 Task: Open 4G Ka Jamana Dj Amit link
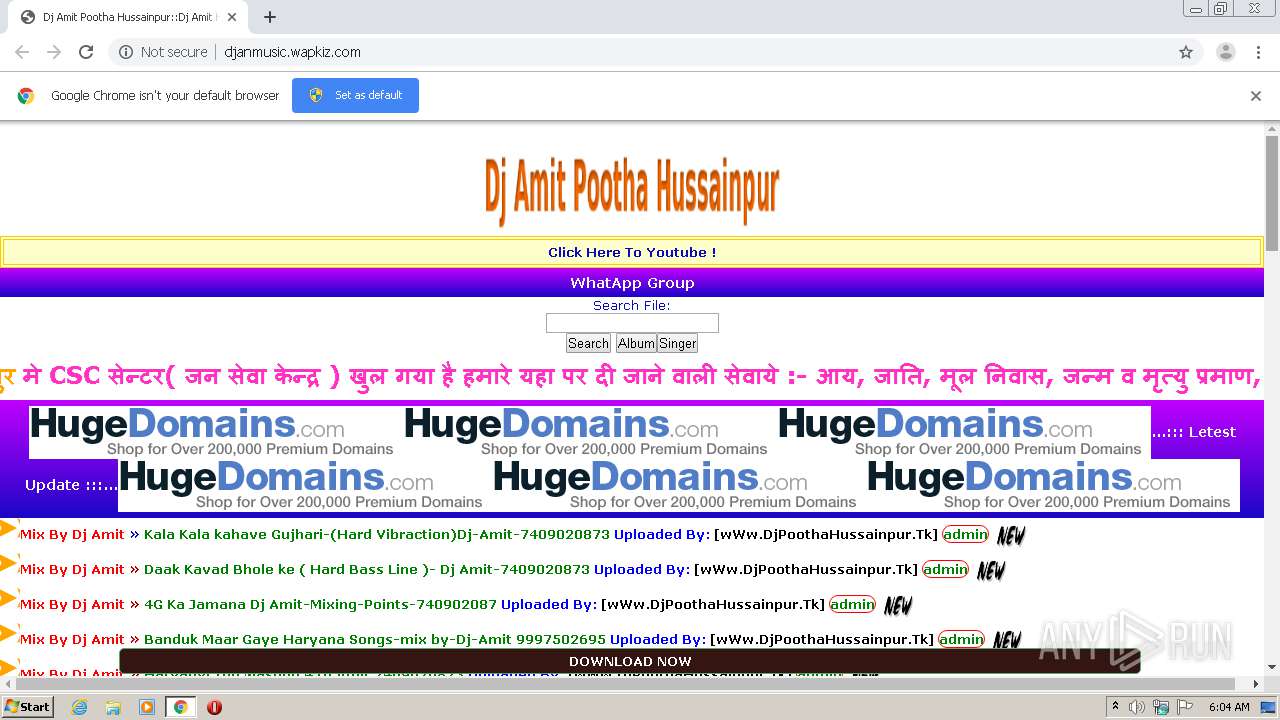click(x=320, y=605)
